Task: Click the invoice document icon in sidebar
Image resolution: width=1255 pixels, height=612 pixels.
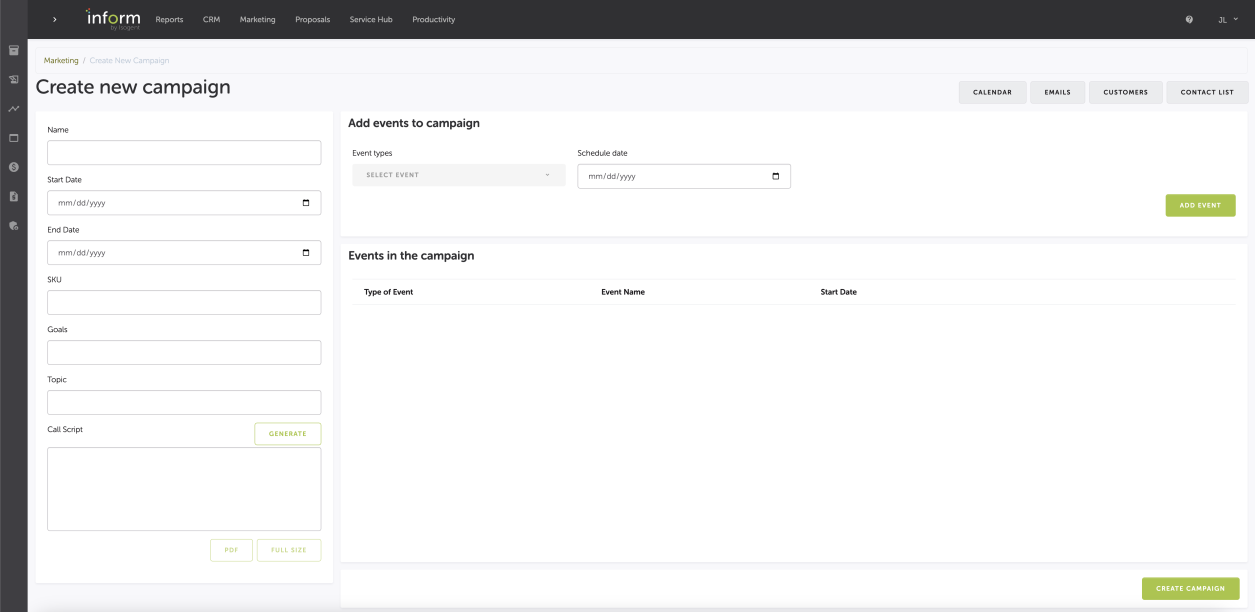Action: point(14,197)
